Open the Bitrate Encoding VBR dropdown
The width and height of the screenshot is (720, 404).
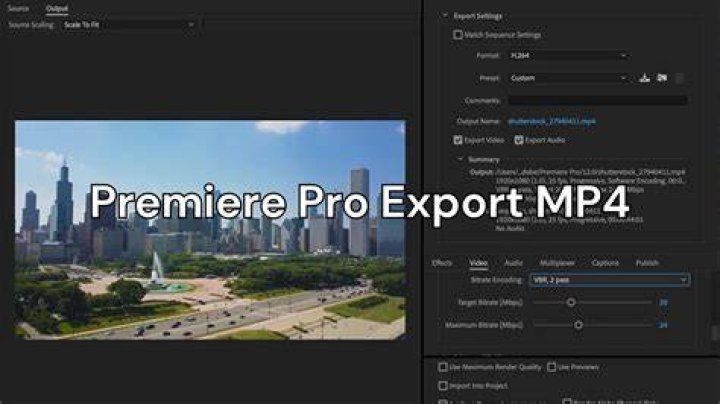609,280
